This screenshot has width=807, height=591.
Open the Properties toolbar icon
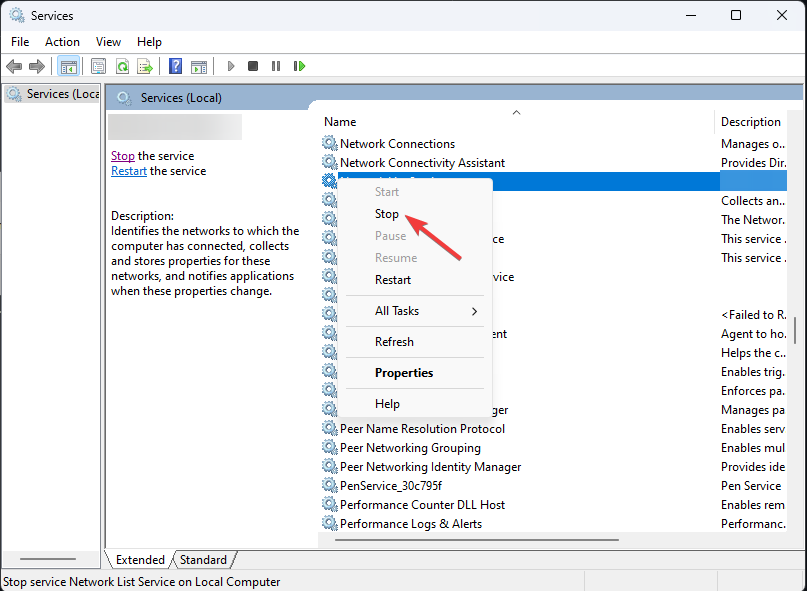(x=98, y=66)
